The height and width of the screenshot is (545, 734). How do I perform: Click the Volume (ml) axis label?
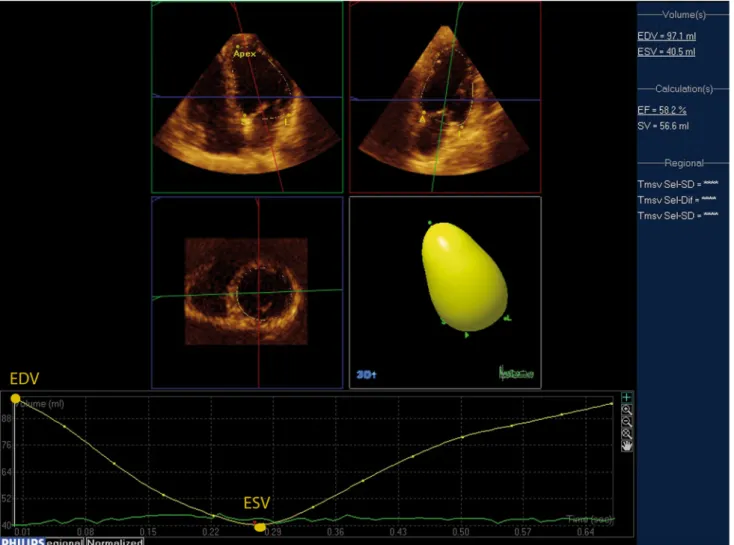(39, 404)
